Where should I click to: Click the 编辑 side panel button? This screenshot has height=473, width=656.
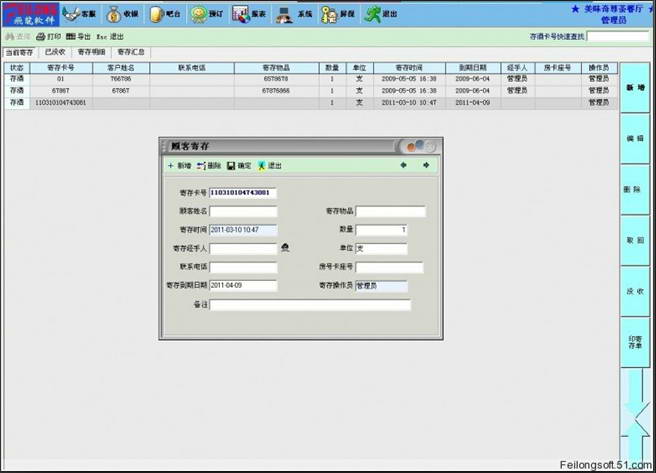[x=635, y=138]
